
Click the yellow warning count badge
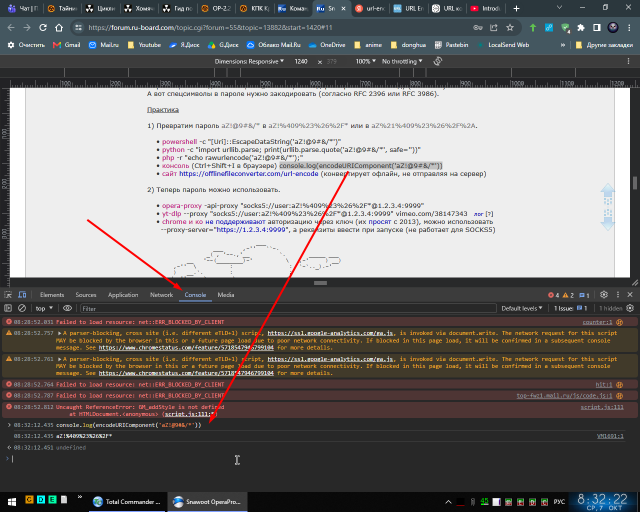[x=568, y=295]
